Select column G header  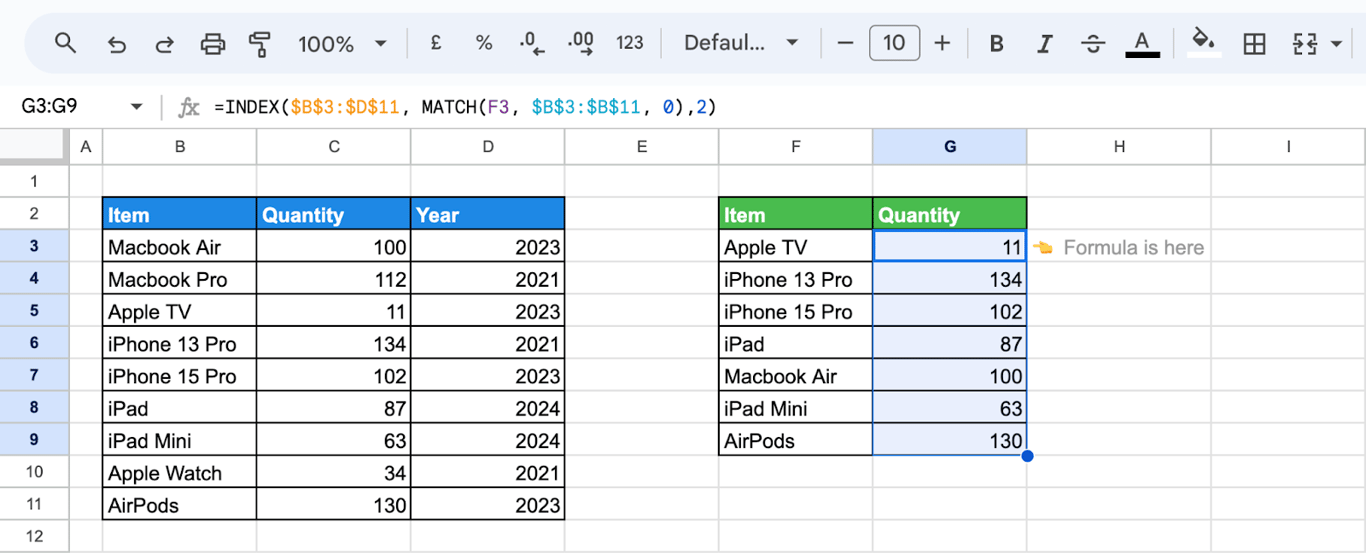[x=950, y=147]
